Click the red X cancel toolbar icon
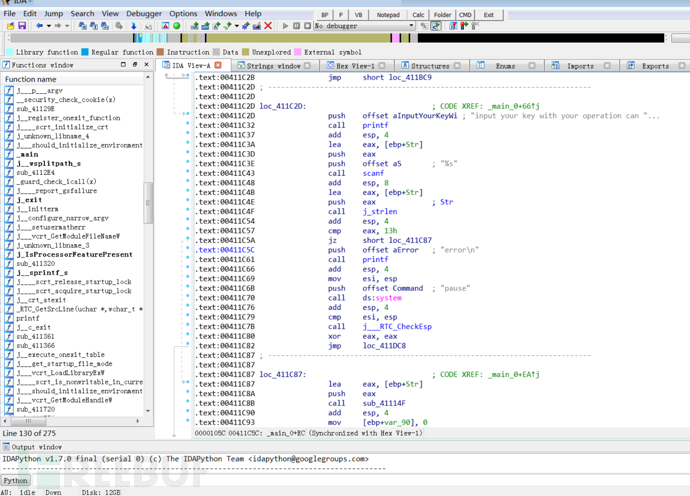The width and height of the screenshot is (690, 496). pyautogui.click(x=268, y=27)
